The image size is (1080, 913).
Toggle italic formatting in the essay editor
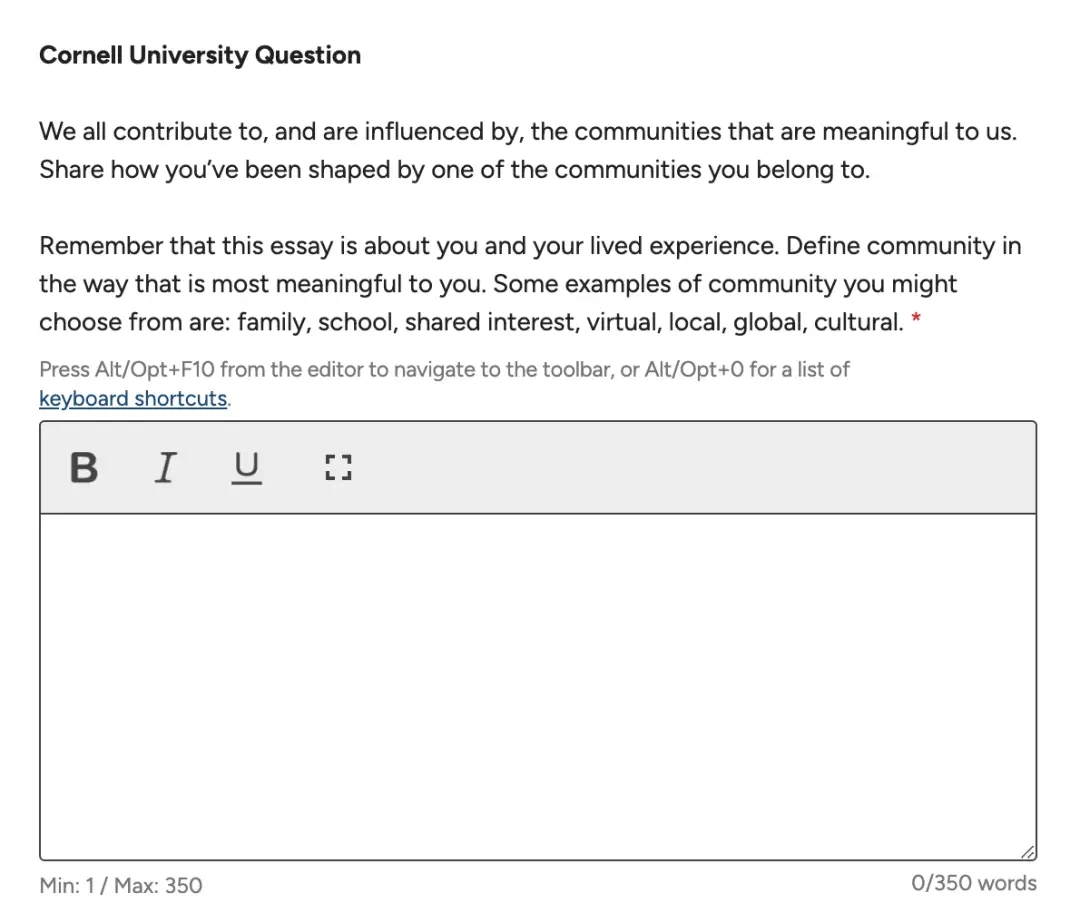[x=165, y=467]
